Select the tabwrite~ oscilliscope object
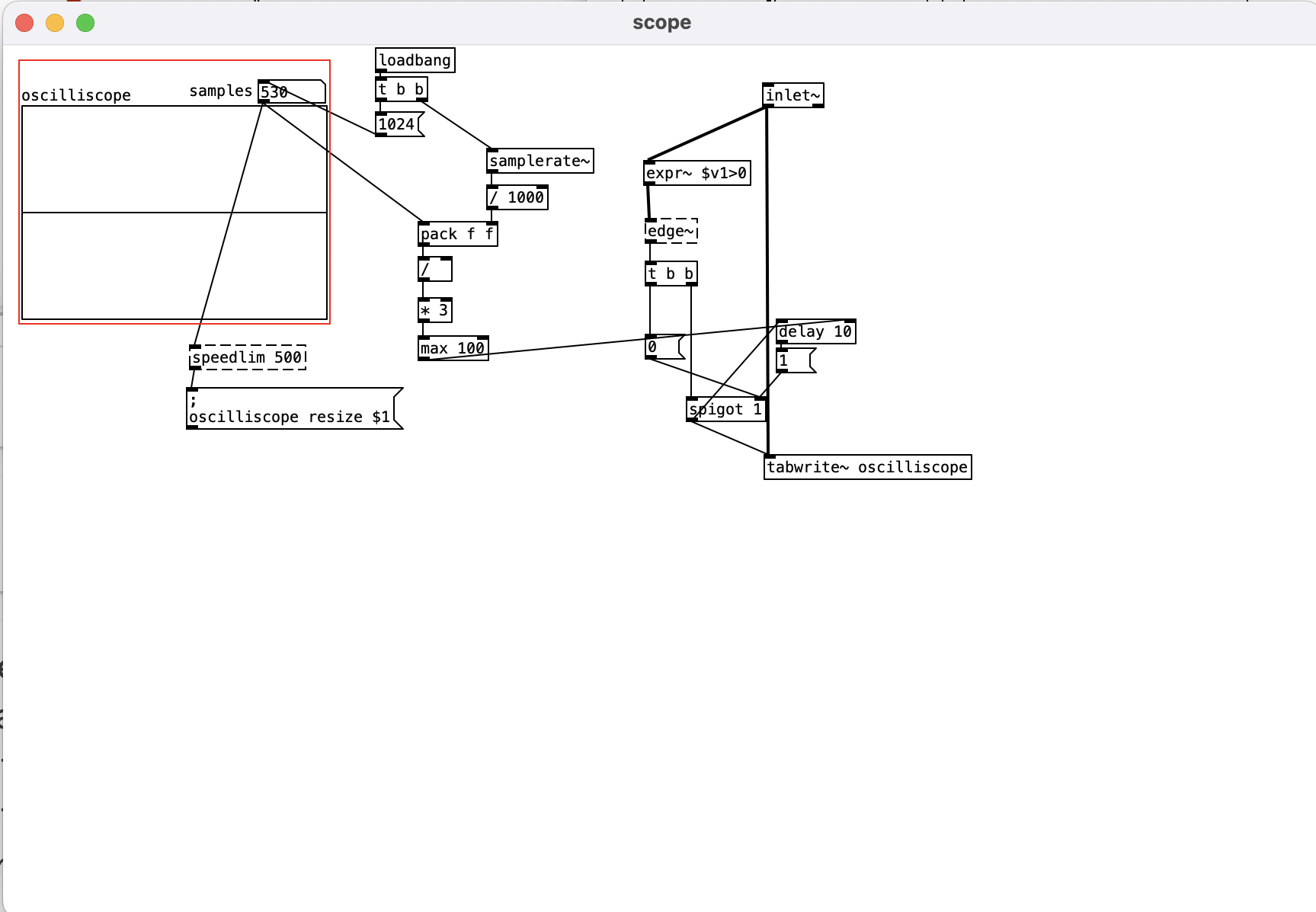Image resolution: width=1316 pixels, height=912 pixels. (x=868, y=467)
